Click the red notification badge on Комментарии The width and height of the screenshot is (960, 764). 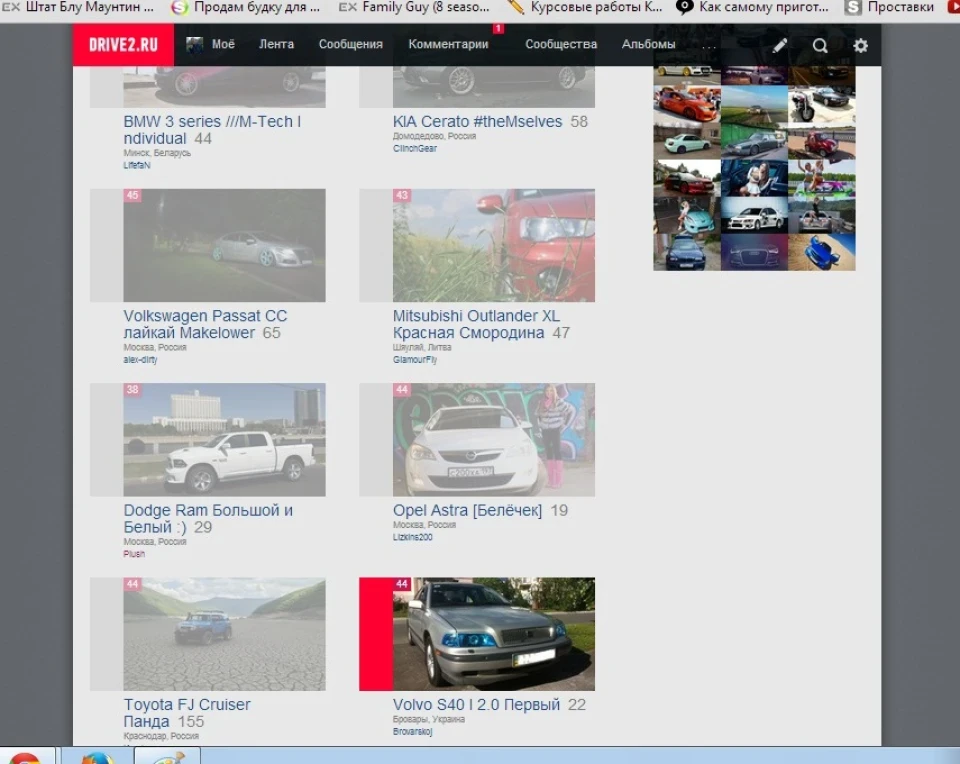pyautogui.click(x=498, y=29)
